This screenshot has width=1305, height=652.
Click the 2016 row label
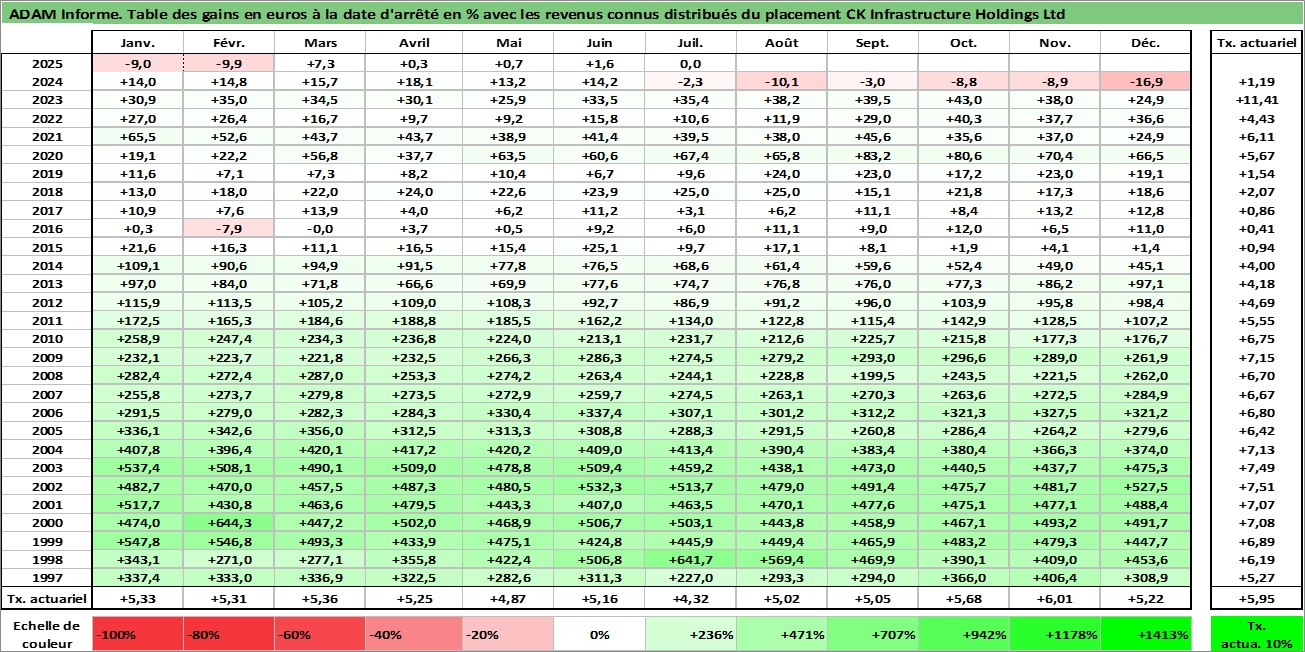tap(47, 228)
